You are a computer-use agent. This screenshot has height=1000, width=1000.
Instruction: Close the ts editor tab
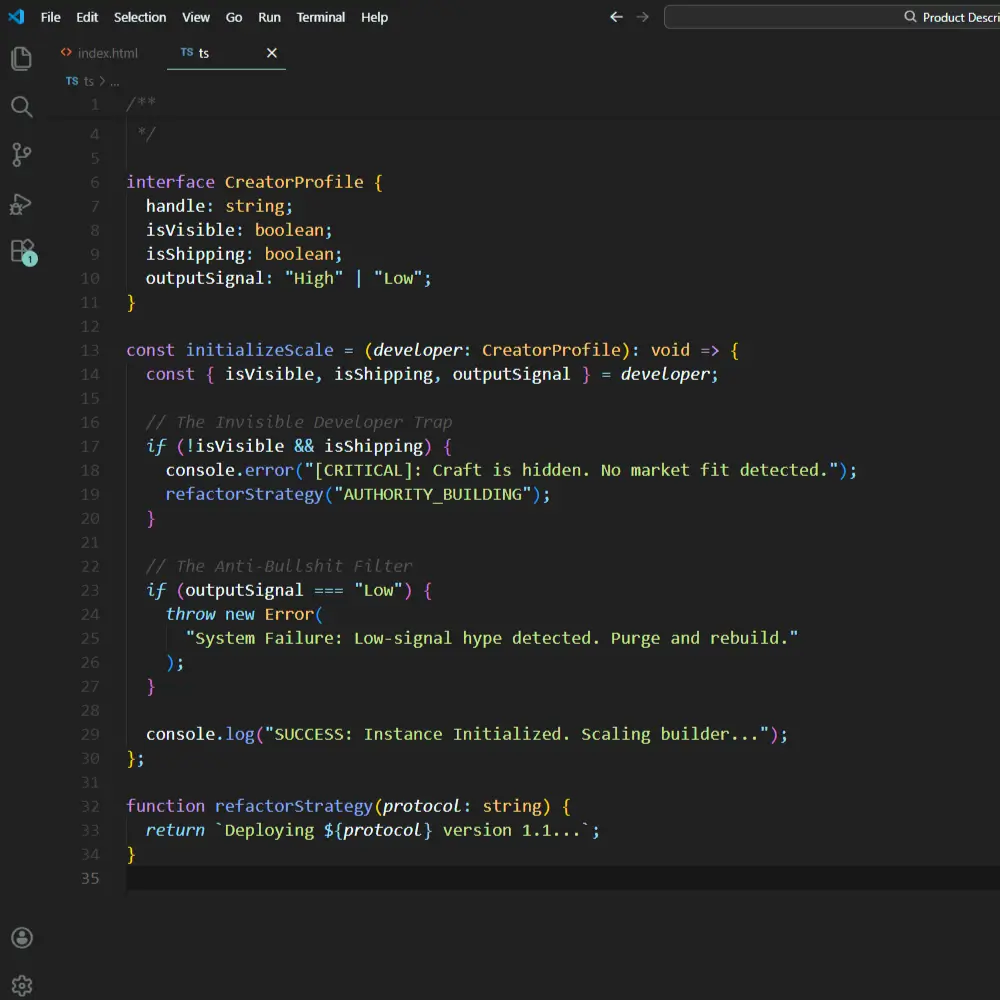tap(271, 53)
